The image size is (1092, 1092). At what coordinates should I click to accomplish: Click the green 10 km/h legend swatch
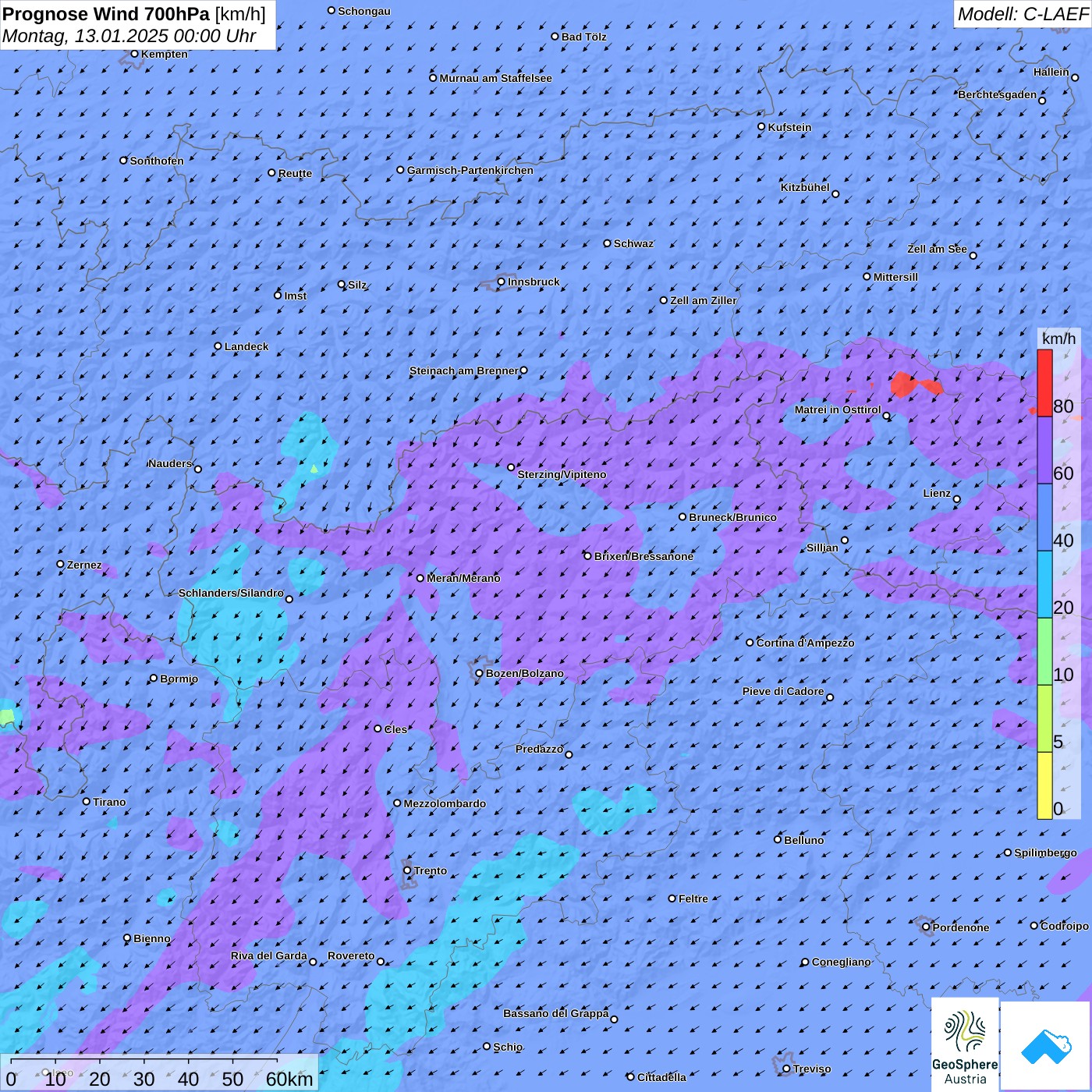pyautogui.click(x=1044, y=651)
